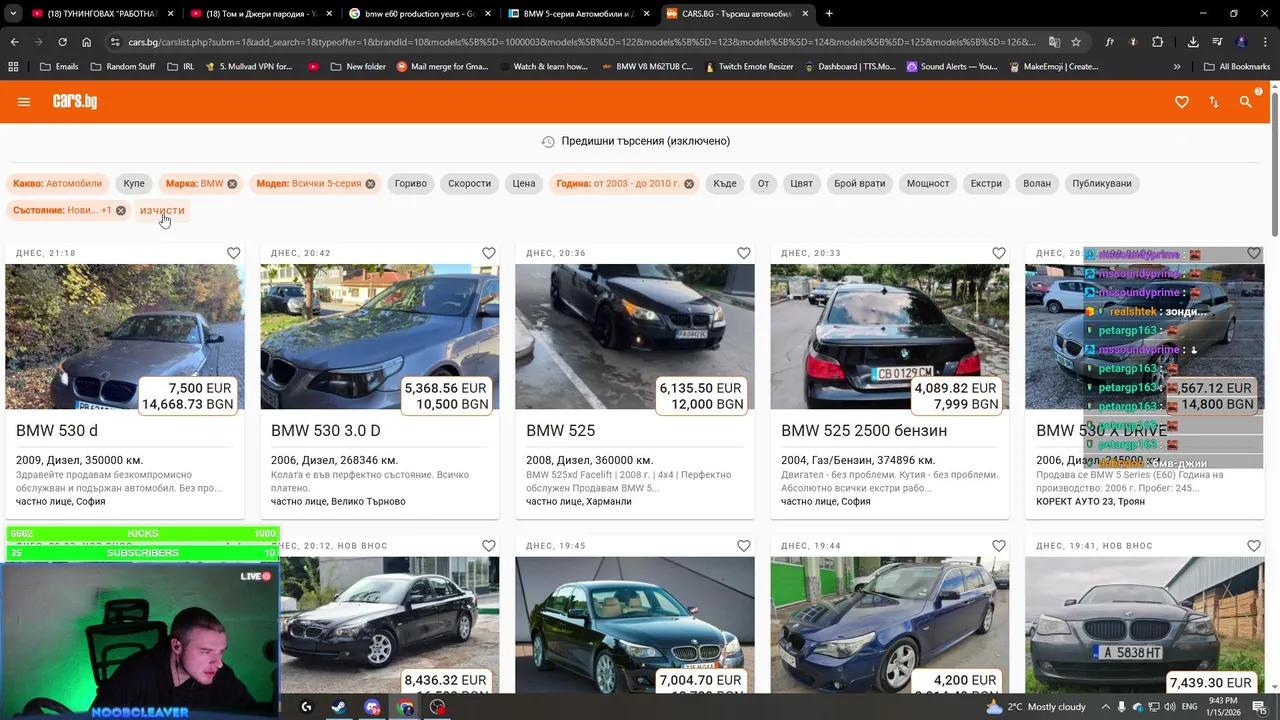The image size is (1280, 720).
Task: Open a new browser tab
Action: tap(829, 14)
